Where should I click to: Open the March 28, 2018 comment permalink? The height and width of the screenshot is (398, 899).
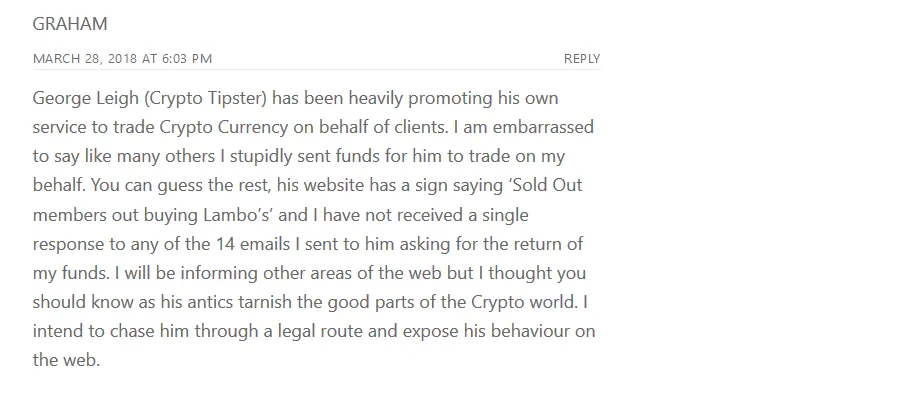[123, 58]
